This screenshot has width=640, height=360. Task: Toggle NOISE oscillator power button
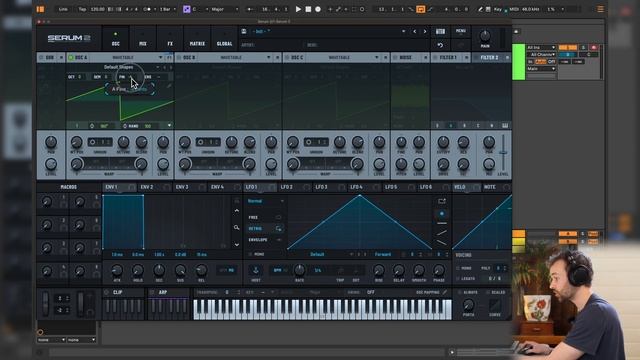[x=395, y=58]
